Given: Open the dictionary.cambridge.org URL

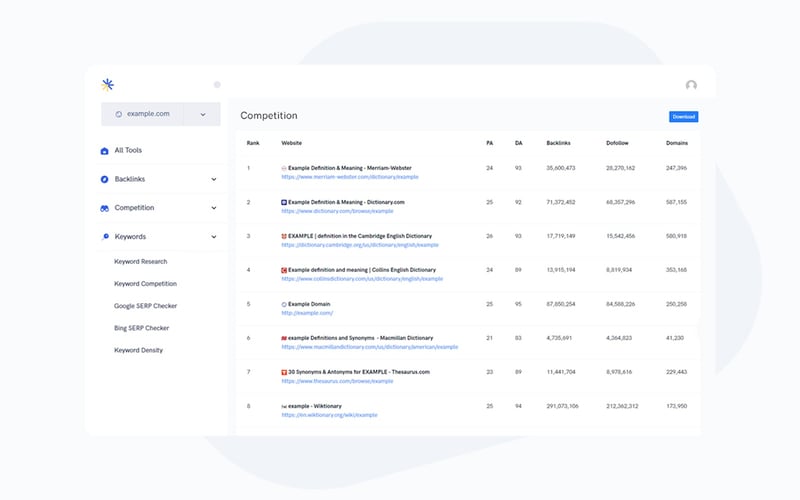Looking at the screenshot, I should coord(360,245).
